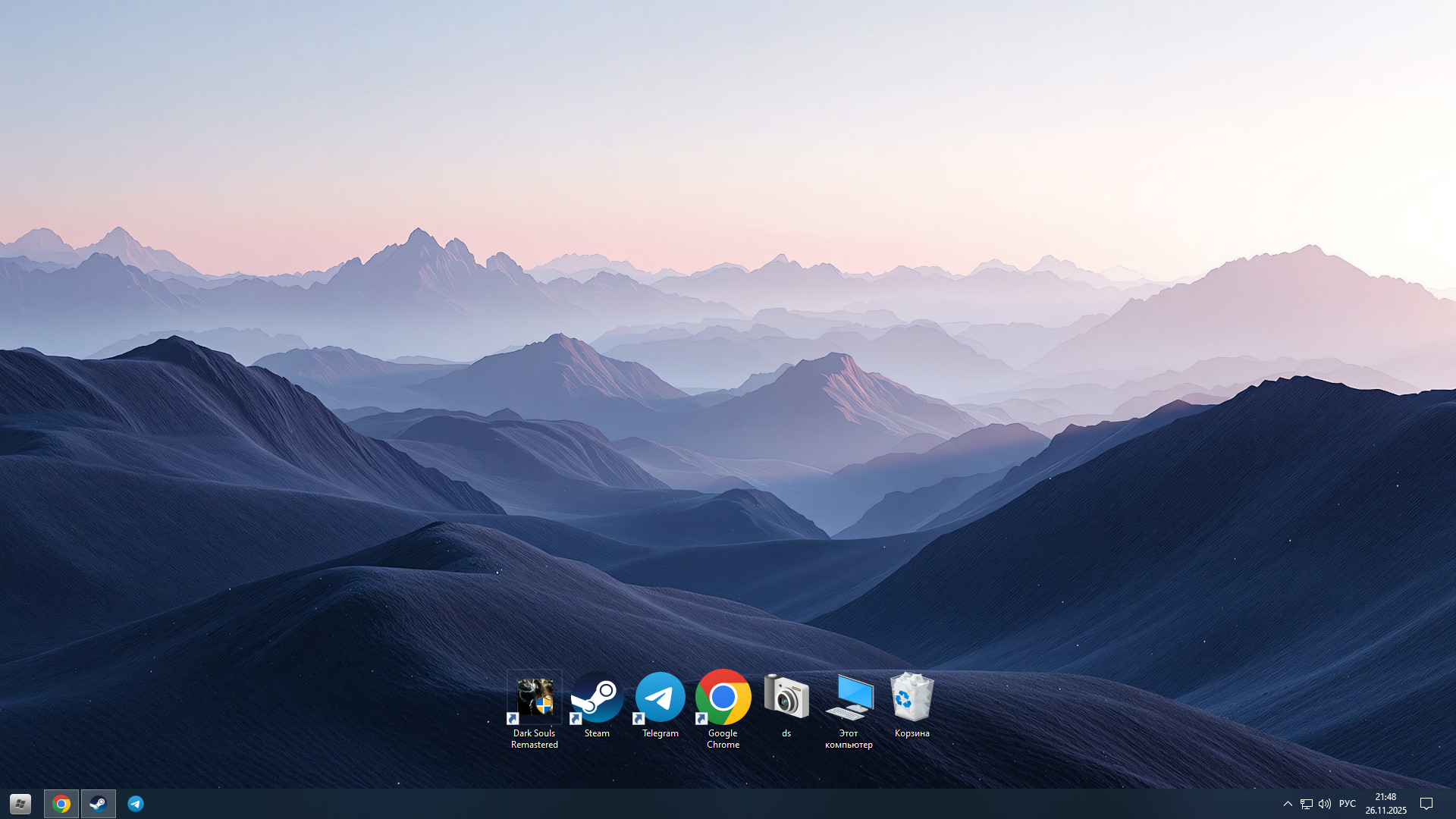Open the clock and calendar flyout
The width and height of the screenshot is (1456, 819).
tap(1385, 804)
